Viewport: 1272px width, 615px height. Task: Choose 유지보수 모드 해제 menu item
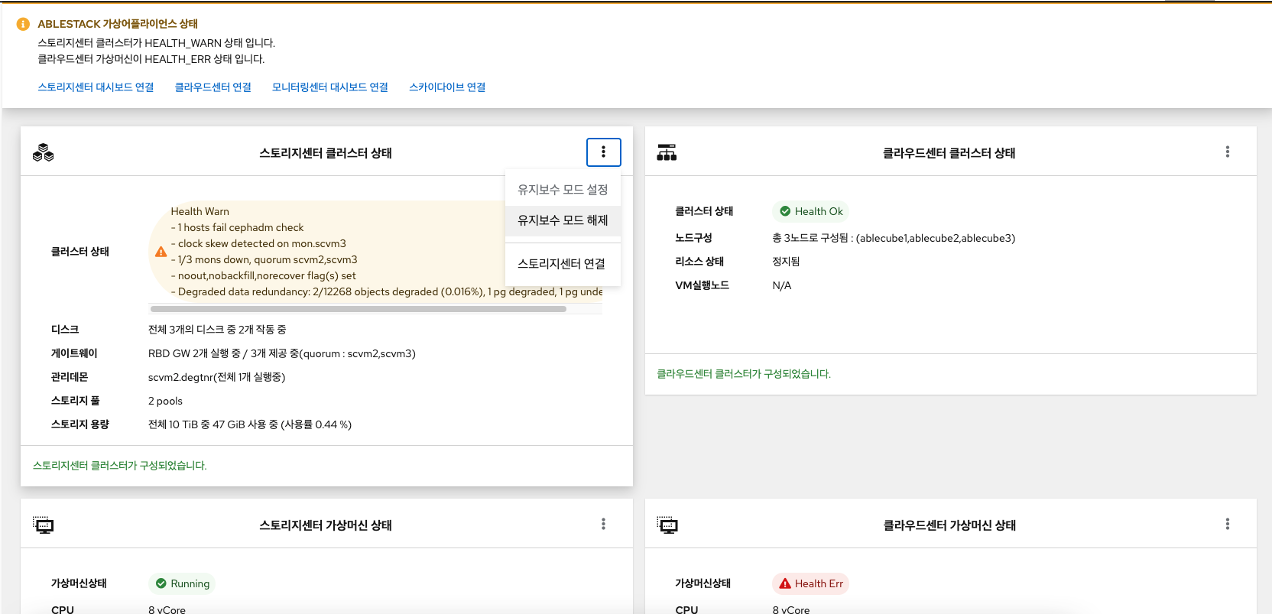(562, 220)
